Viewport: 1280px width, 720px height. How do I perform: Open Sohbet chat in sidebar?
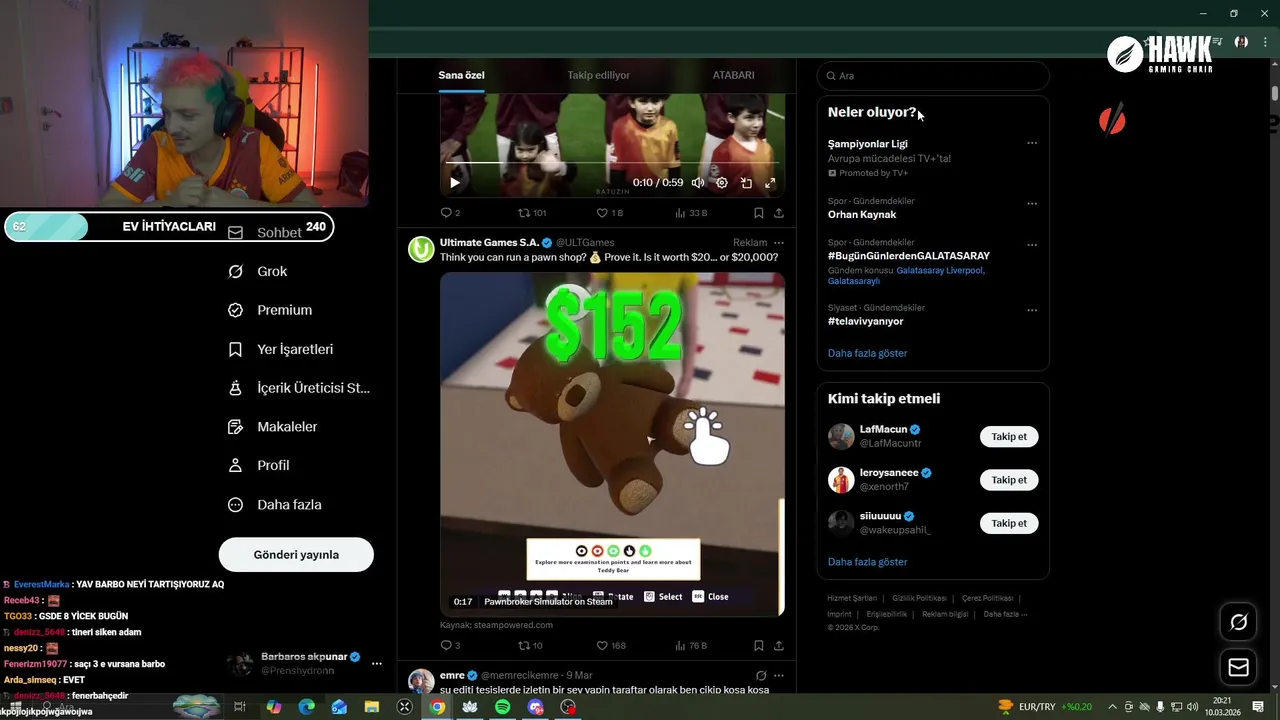pyautogui.click(x=265, y=232)
